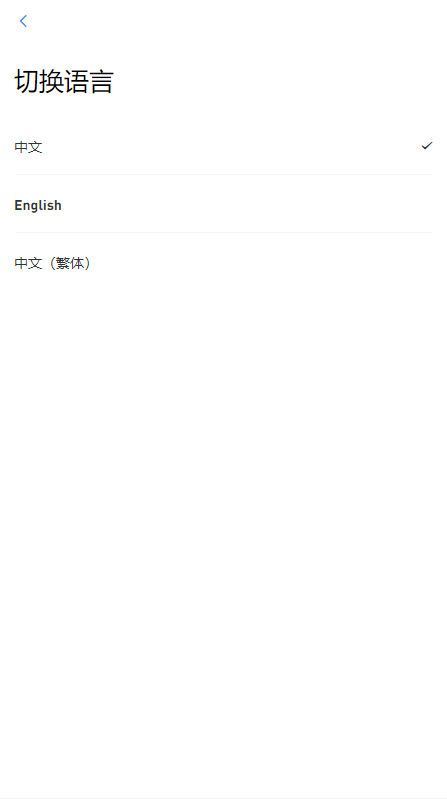
Task: Click the 切换语言 heading text
Action: [64, 82]
